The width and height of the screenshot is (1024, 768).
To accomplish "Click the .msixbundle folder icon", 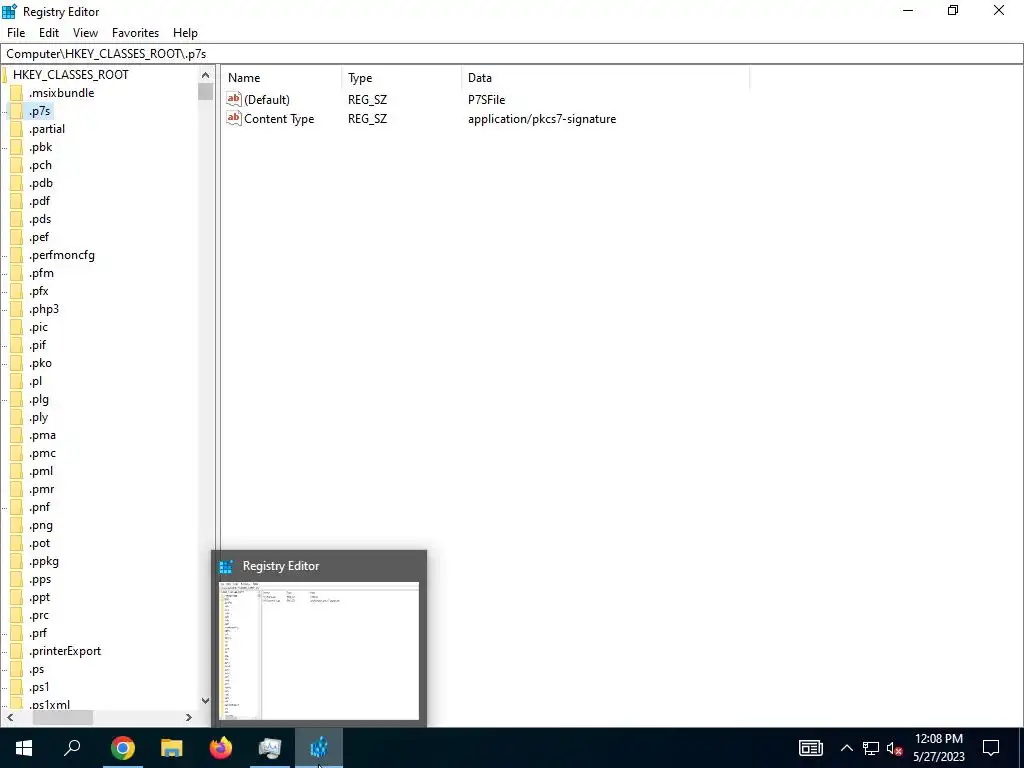I will 16,93.
